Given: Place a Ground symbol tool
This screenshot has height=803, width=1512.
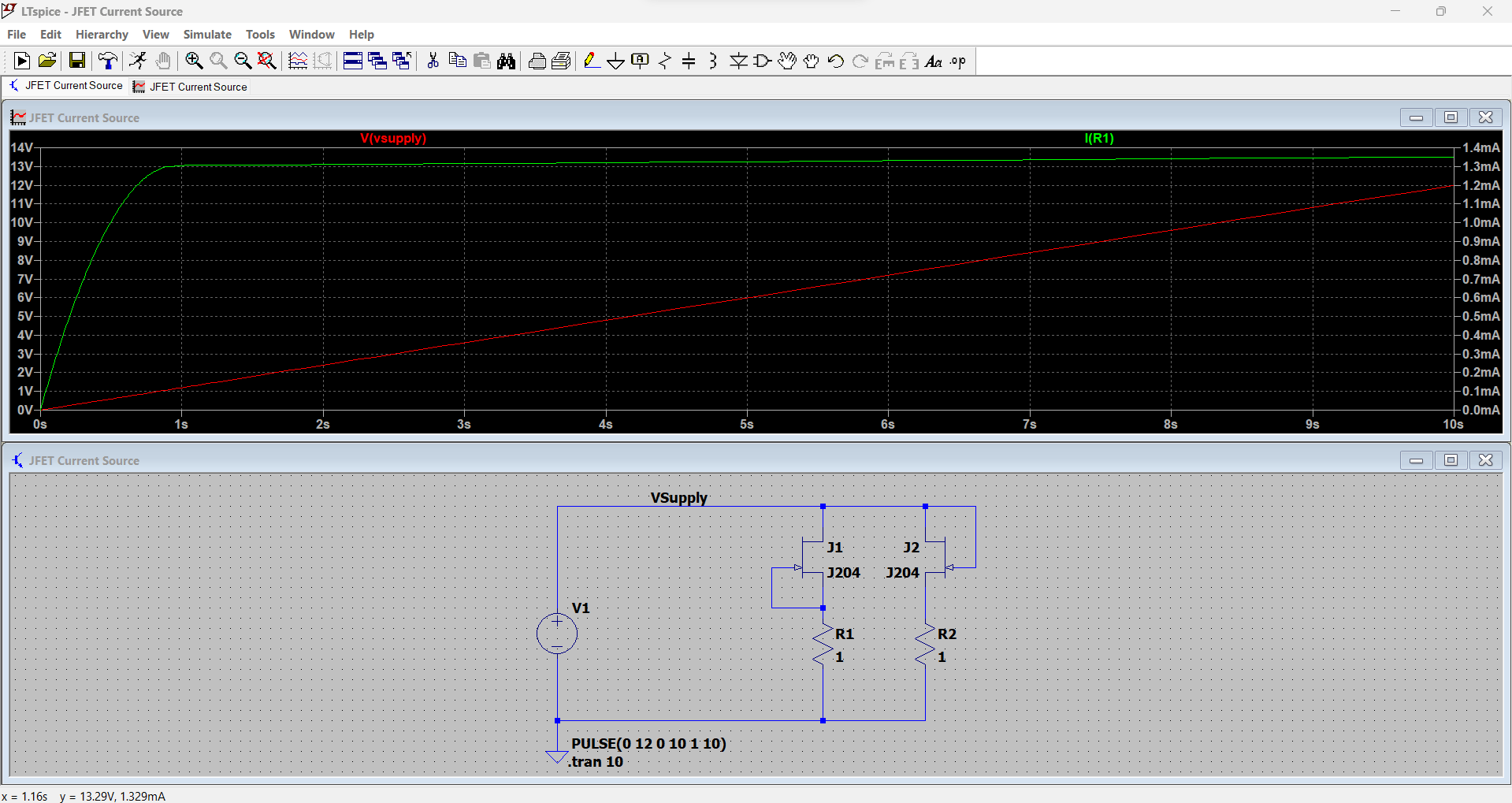Looking at the screenshot, I should [x=616, y=61].
